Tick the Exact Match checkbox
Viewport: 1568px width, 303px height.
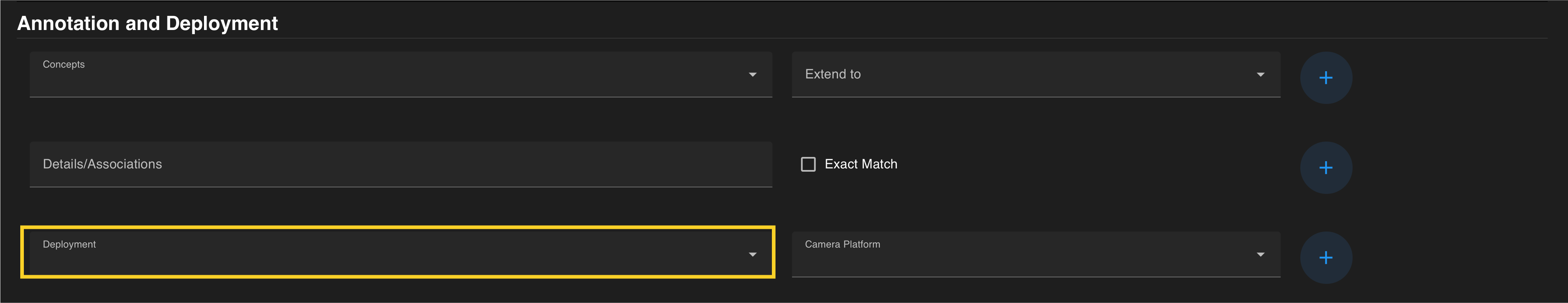click(x=808, y=164)
